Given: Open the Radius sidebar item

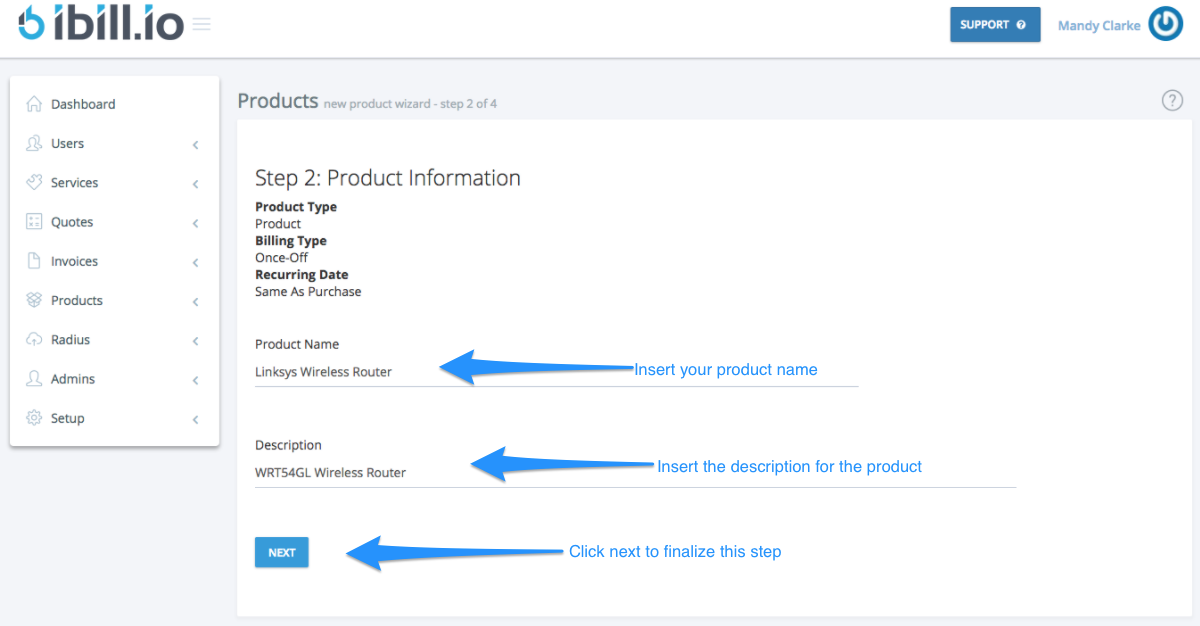Looking at the screenshot, I should pyautogui.click(x=70, y=340).
